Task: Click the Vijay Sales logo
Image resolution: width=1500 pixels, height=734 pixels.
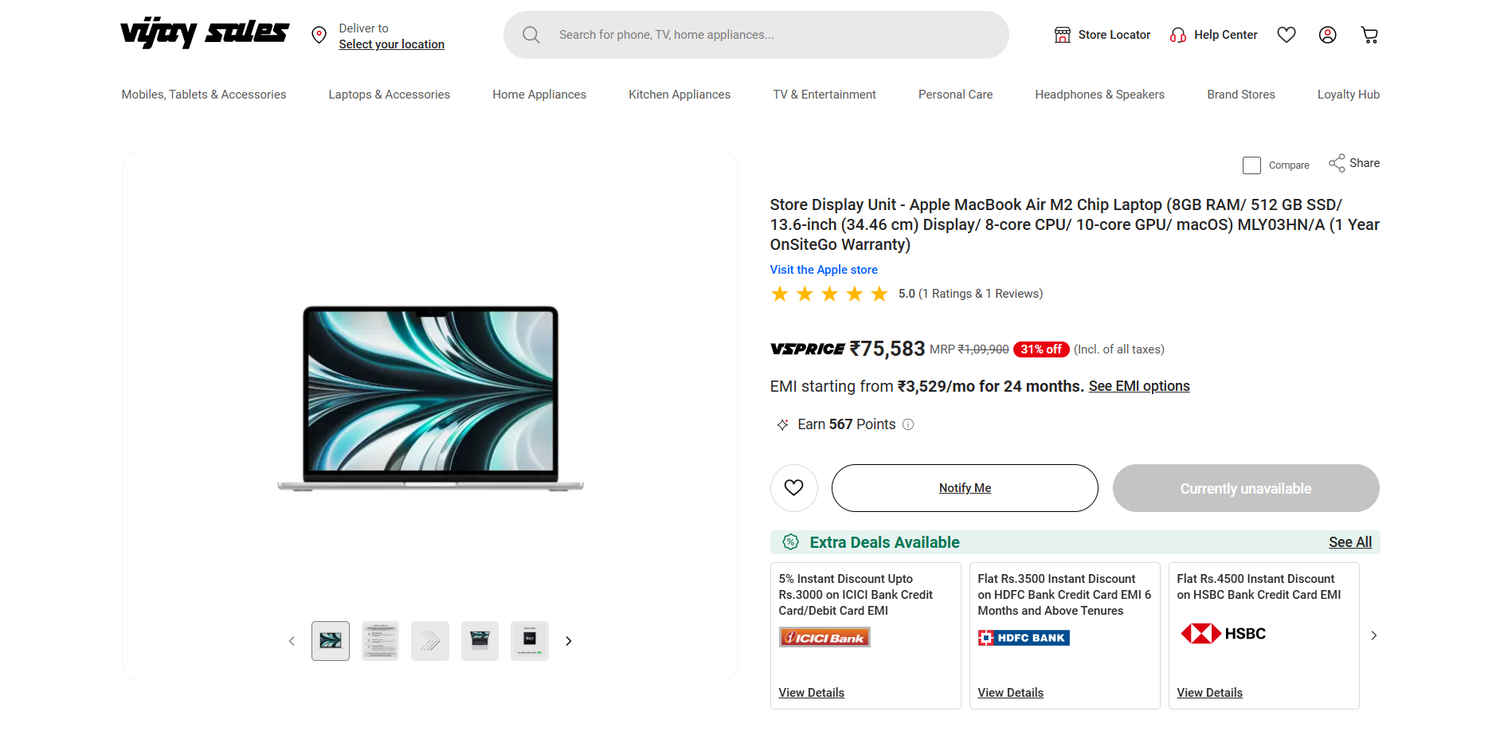Action: coord(204,34)
